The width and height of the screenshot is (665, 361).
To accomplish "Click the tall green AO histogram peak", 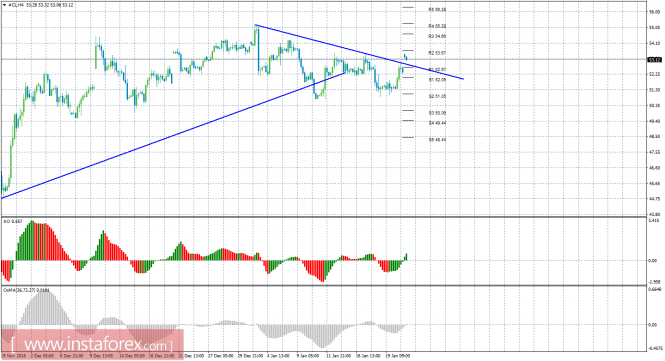I will pyautogui.click(x=31, y=241).
